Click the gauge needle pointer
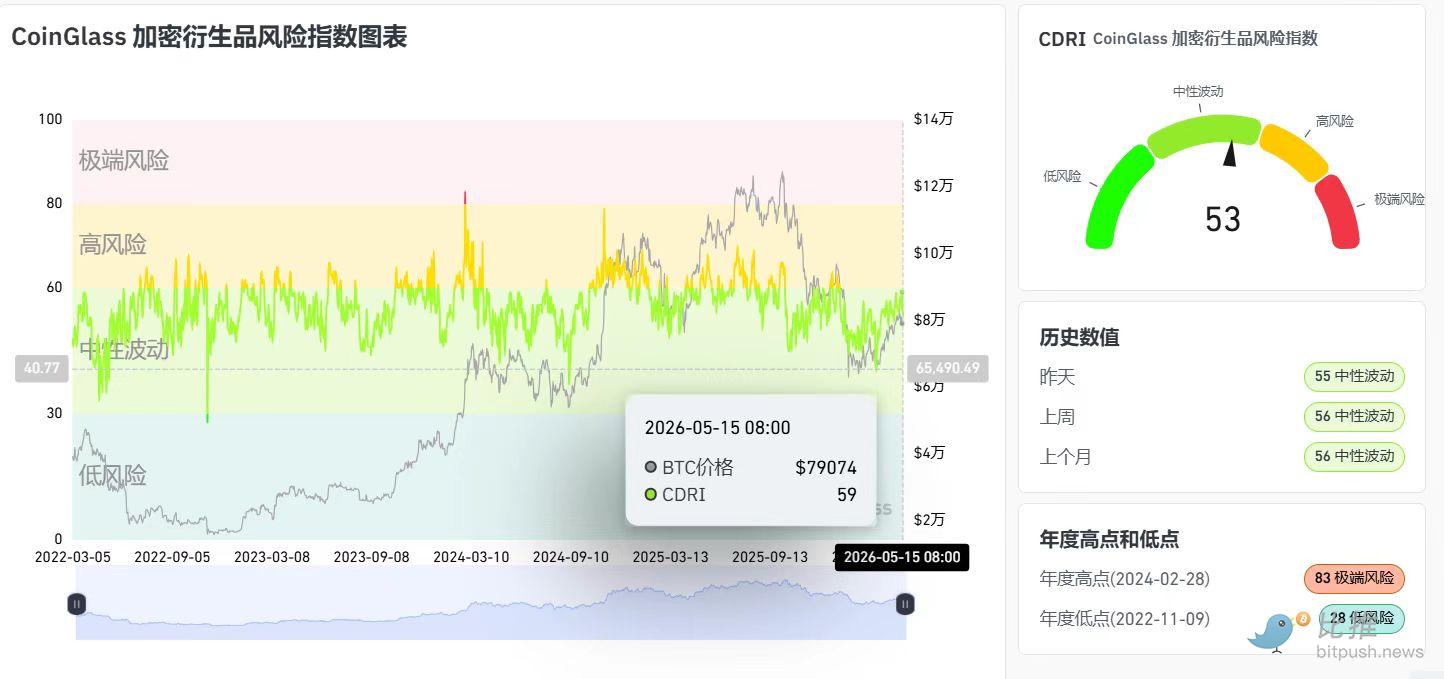 coord(1231,152)
